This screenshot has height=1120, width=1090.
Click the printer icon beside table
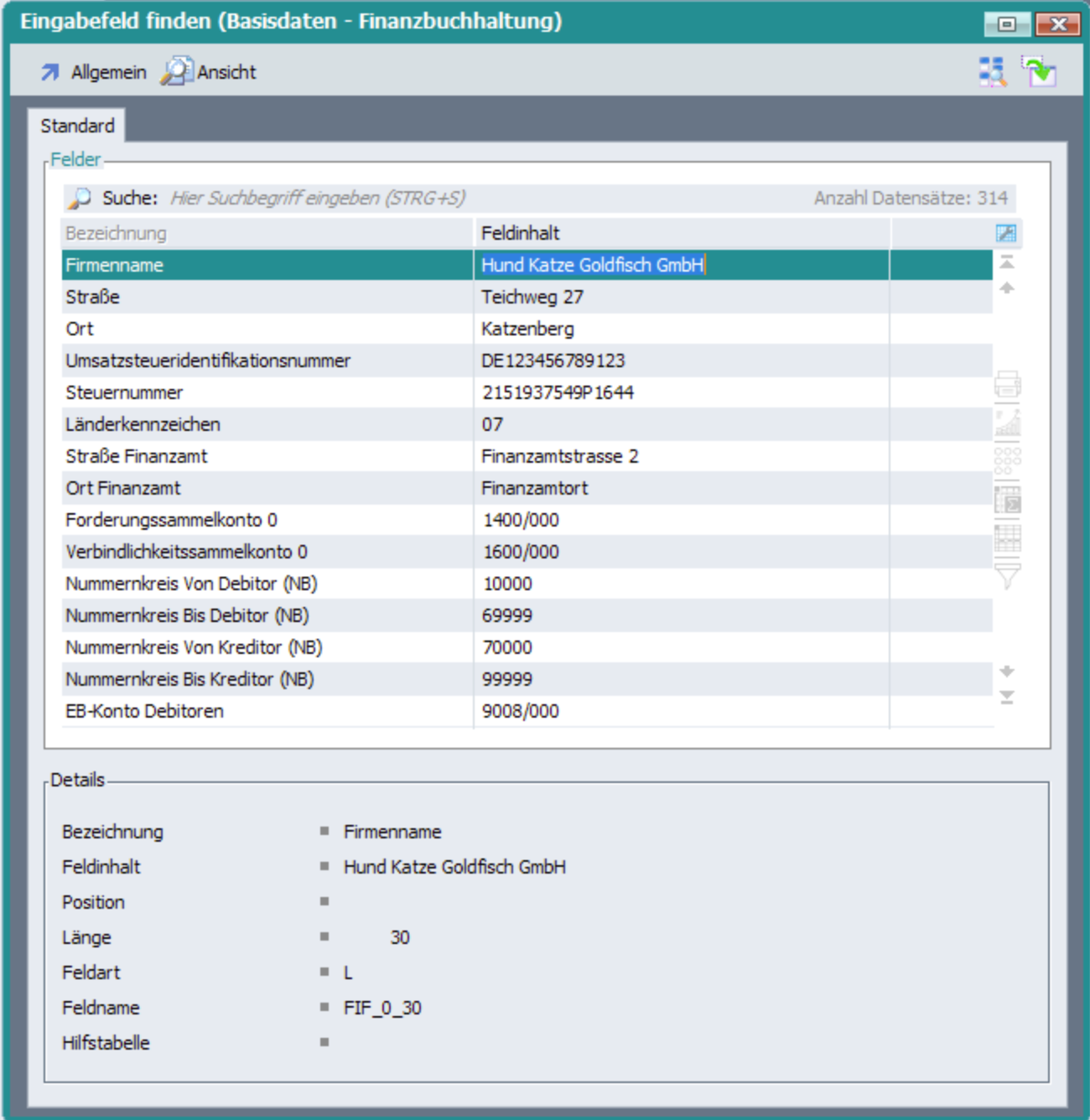(x=1007, y=385)
